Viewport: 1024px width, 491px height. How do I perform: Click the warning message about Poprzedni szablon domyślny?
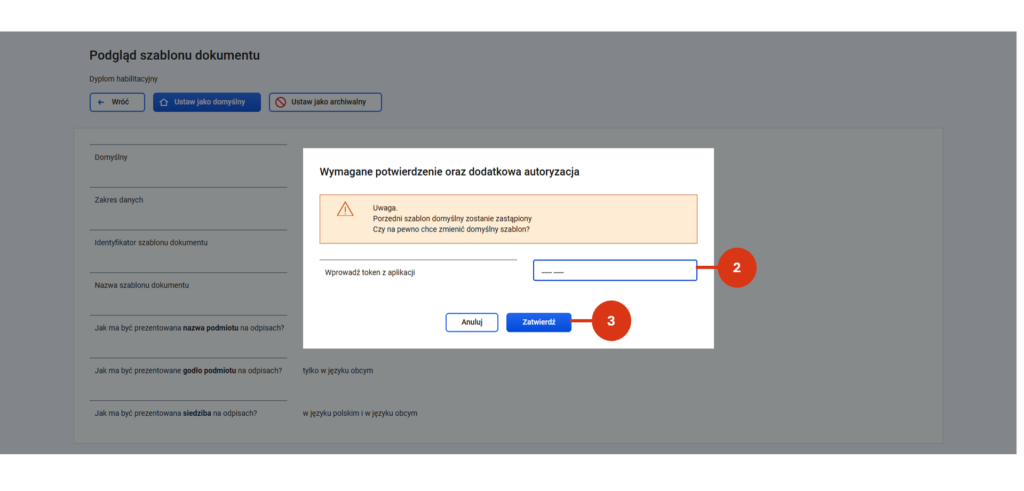tap(456, 219)
